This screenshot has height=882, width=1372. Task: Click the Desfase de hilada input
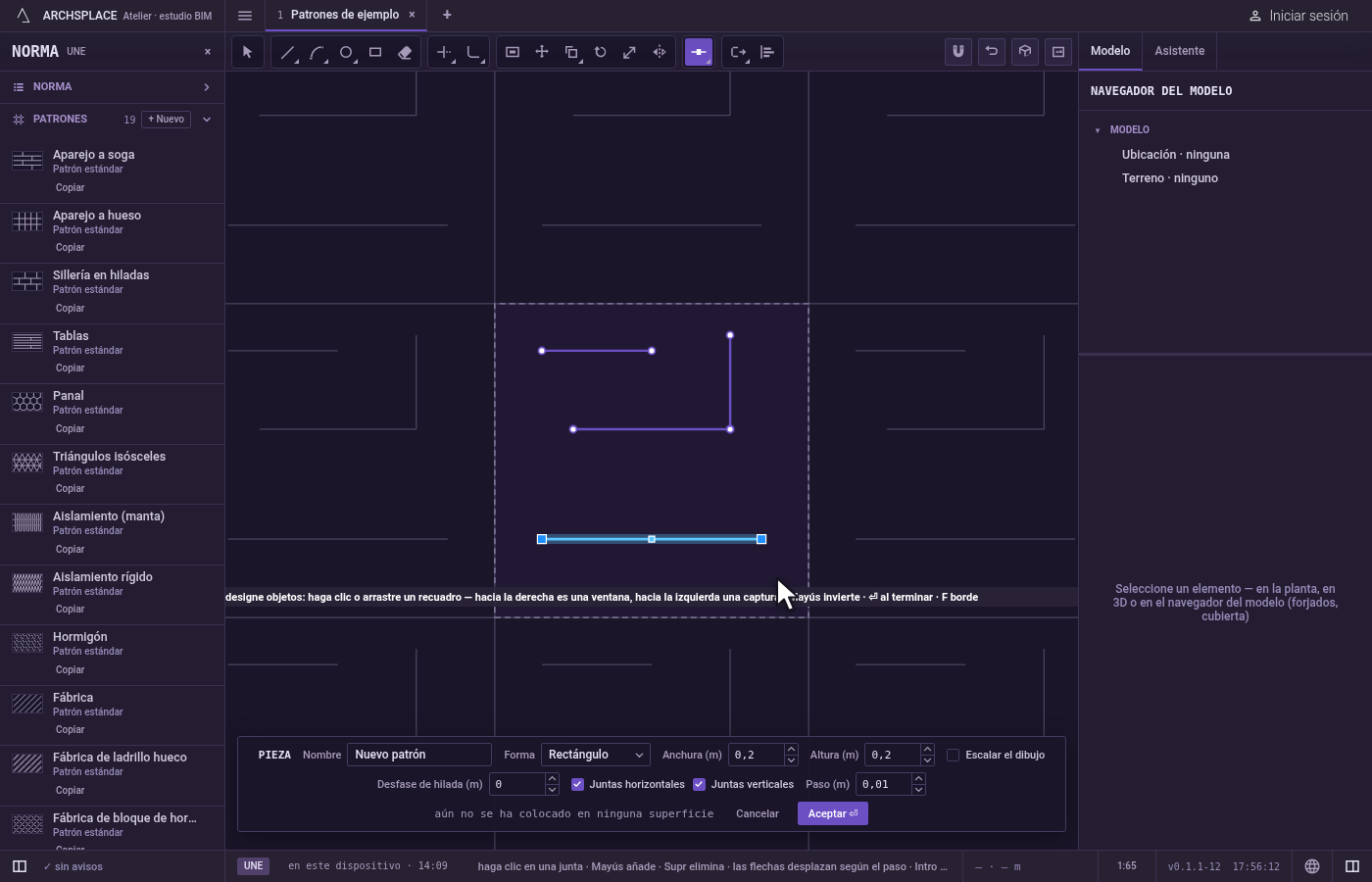pyautogui.click(x=517, y=784)
